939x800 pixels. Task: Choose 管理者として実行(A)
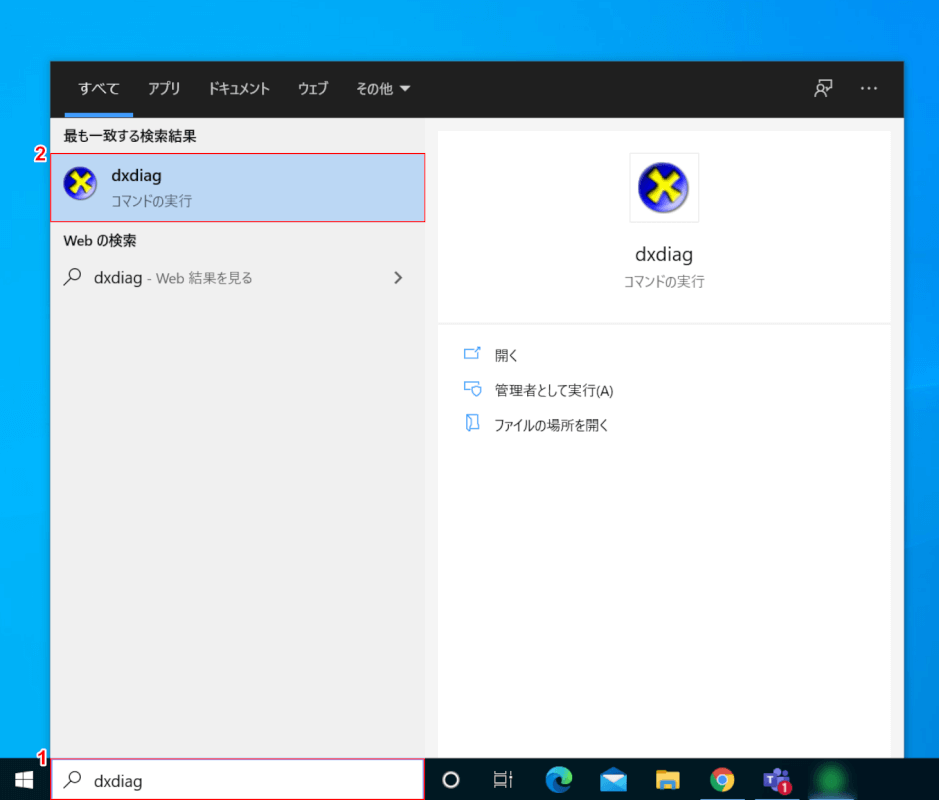tap(554, 390)
